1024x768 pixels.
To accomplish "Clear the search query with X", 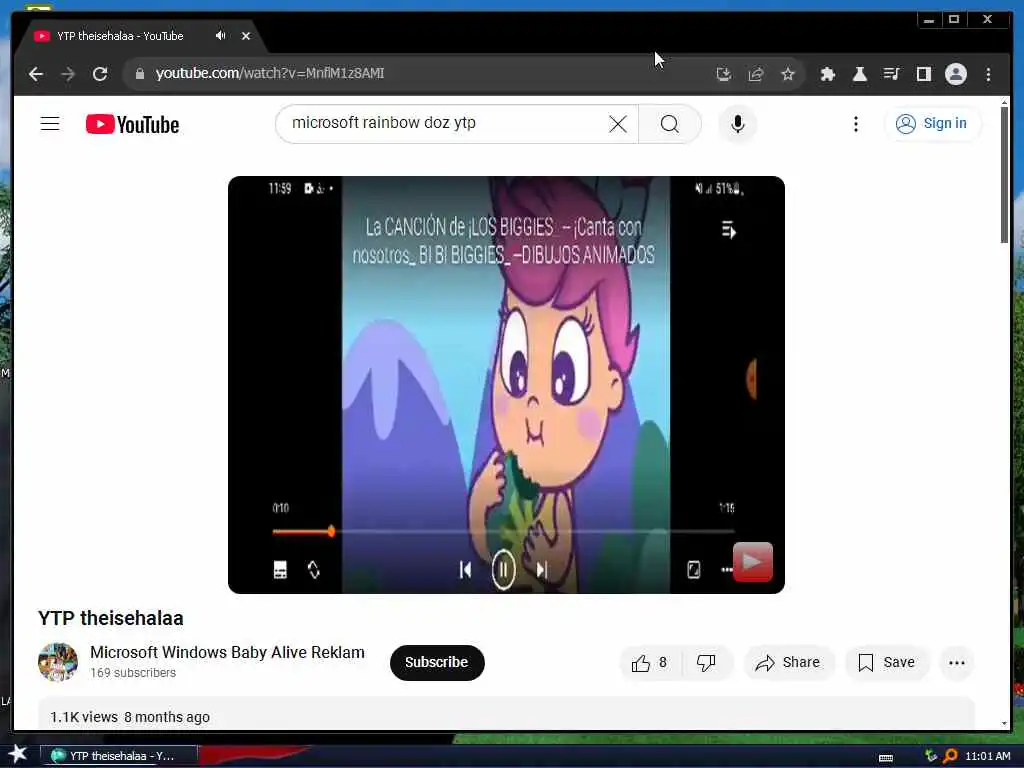I will tap(618, 124).
